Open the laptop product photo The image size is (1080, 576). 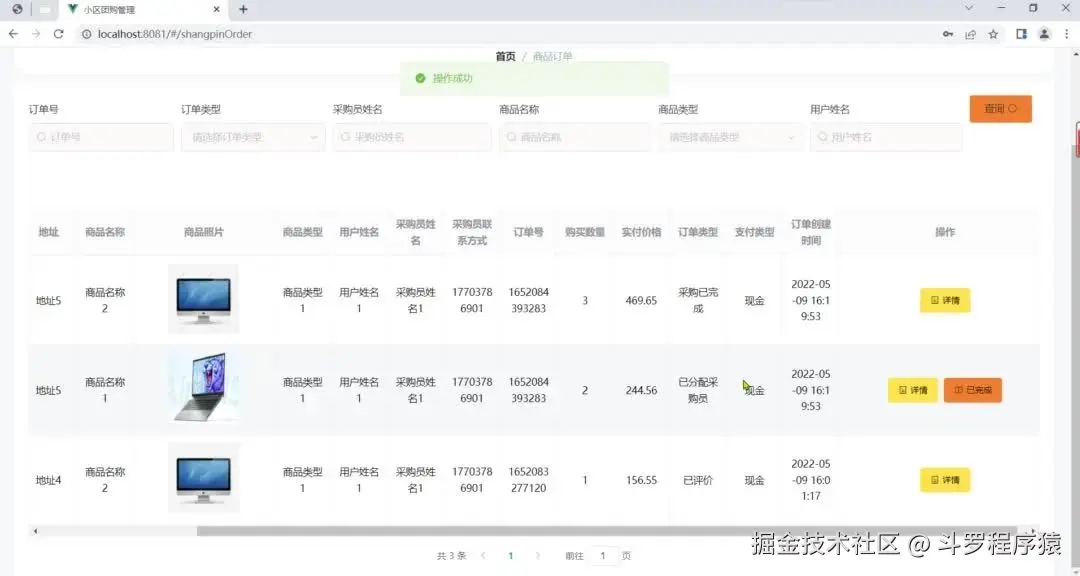[x=203, y=387]
